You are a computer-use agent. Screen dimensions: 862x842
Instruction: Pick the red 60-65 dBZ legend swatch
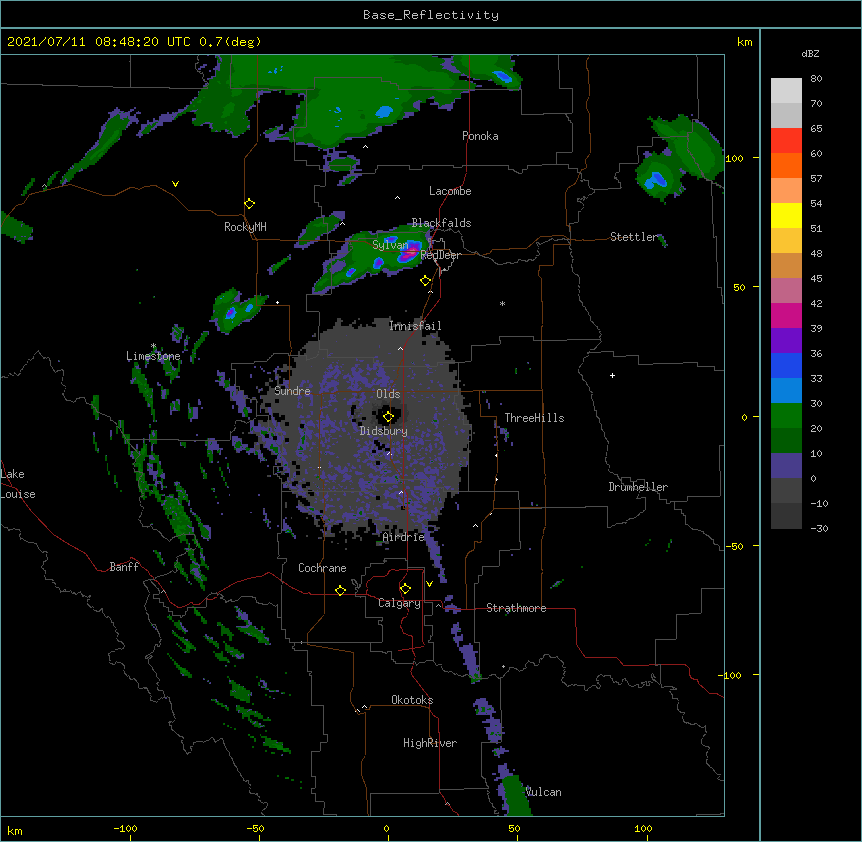pyautogui.click(x=786, y=141)
